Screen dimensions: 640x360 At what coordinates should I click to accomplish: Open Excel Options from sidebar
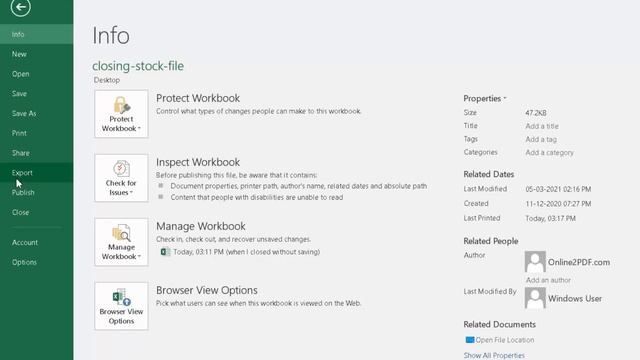point(37,262)
